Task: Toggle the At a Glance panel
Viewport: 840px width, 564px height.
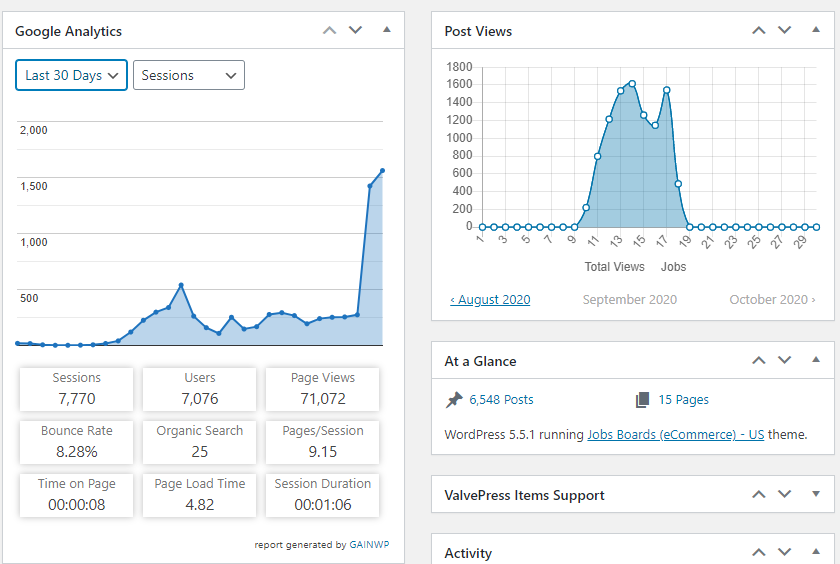Action: (x=816, y=360)
